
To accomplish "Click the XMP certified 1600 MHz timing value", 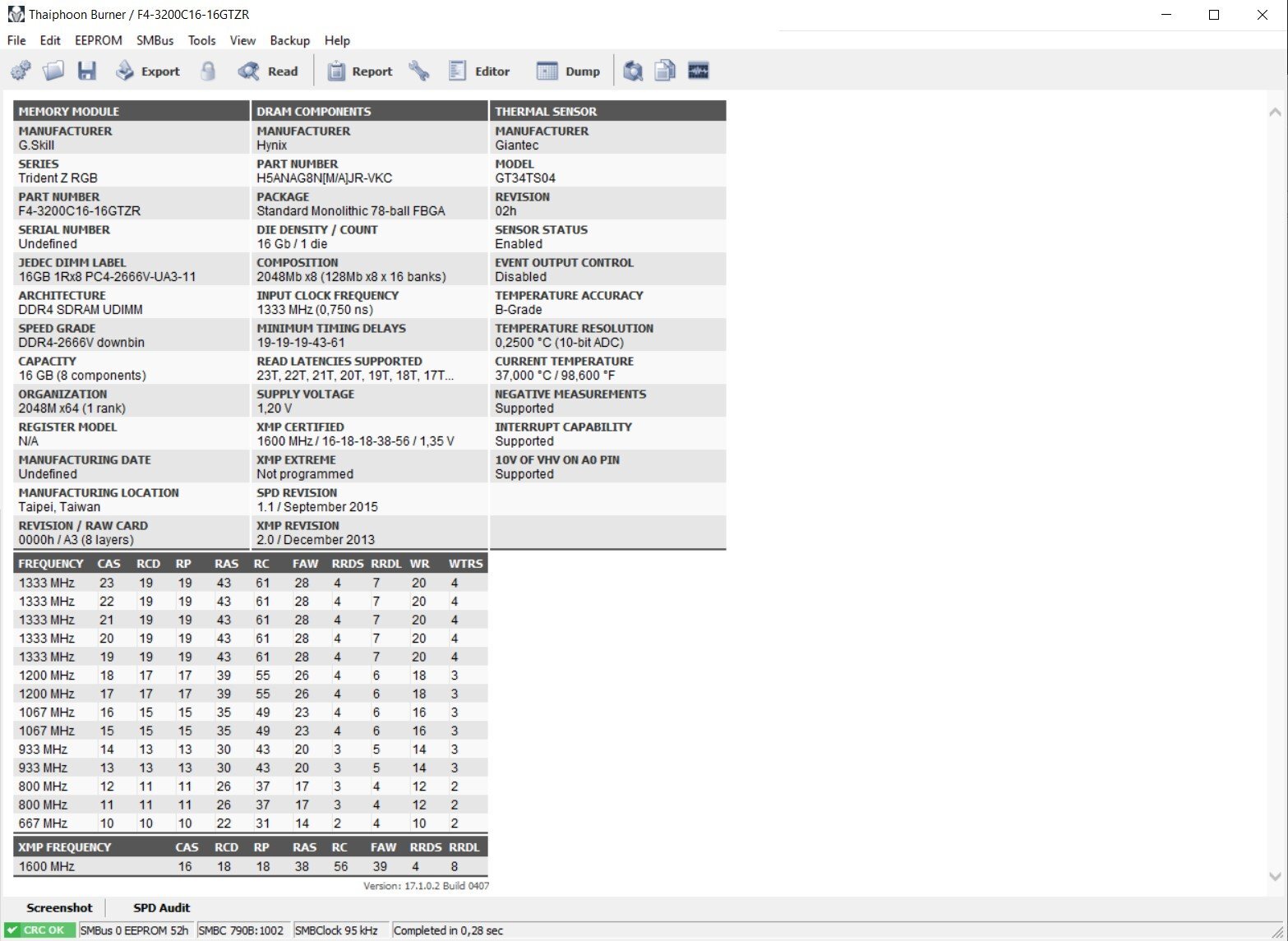I will (x=356, y=441).
